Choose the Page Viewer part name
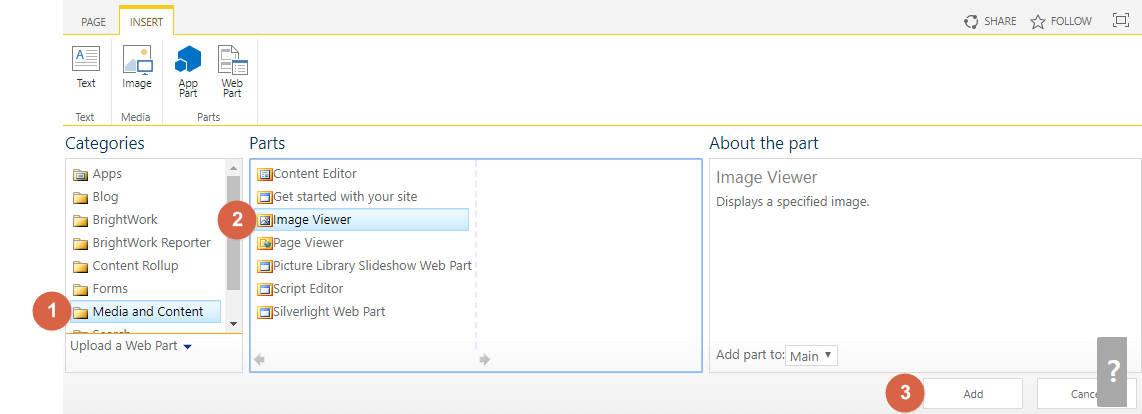This screenshot has height=414, width=1142. coord(308,243)
